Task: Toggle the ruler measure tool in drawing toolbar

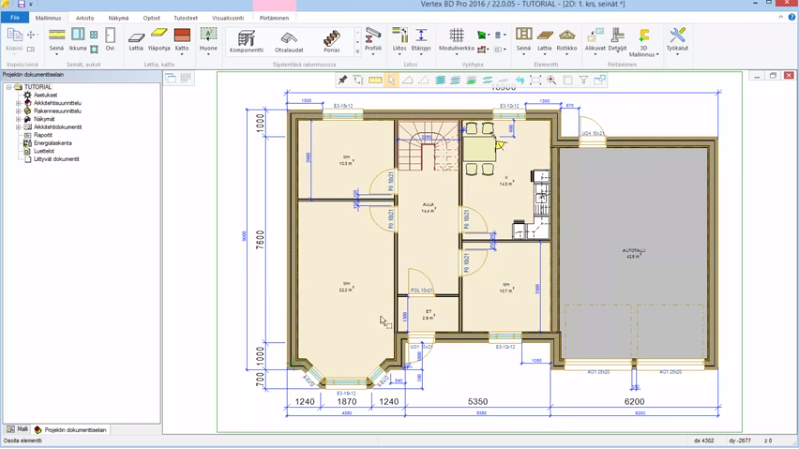Action: click(375, 80)
